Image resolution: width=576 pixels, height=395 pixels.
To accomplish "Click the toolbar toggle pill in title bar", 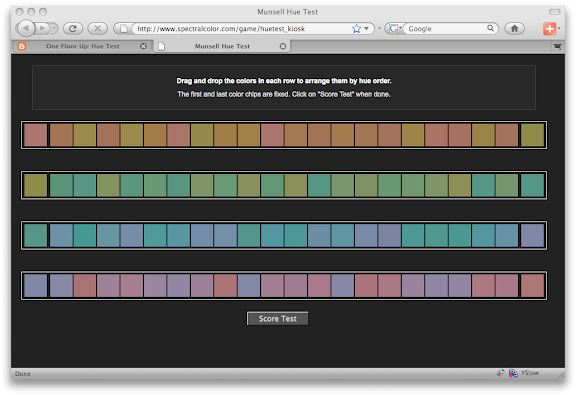I will [554, 12].
